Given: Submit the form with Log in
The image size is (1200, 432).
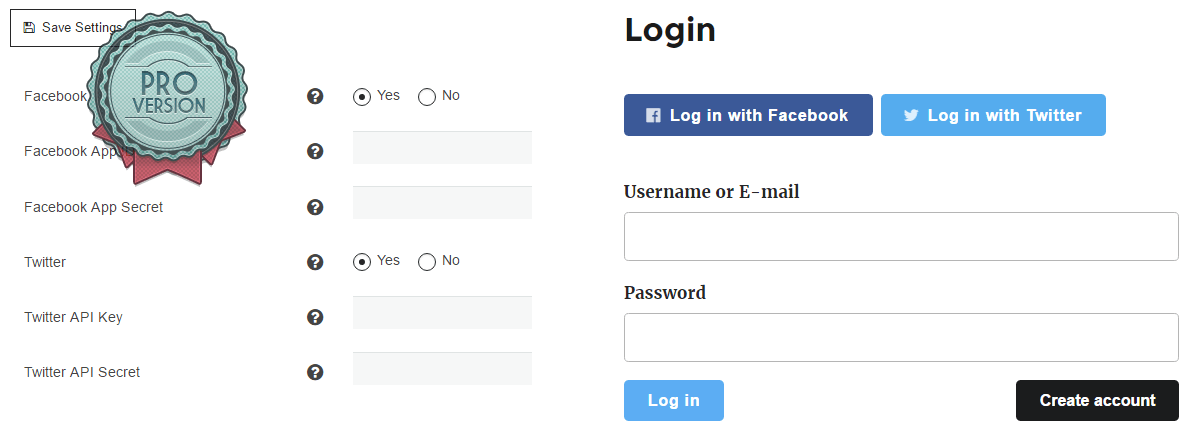Looking at the screenshot, I should point(673,400).
